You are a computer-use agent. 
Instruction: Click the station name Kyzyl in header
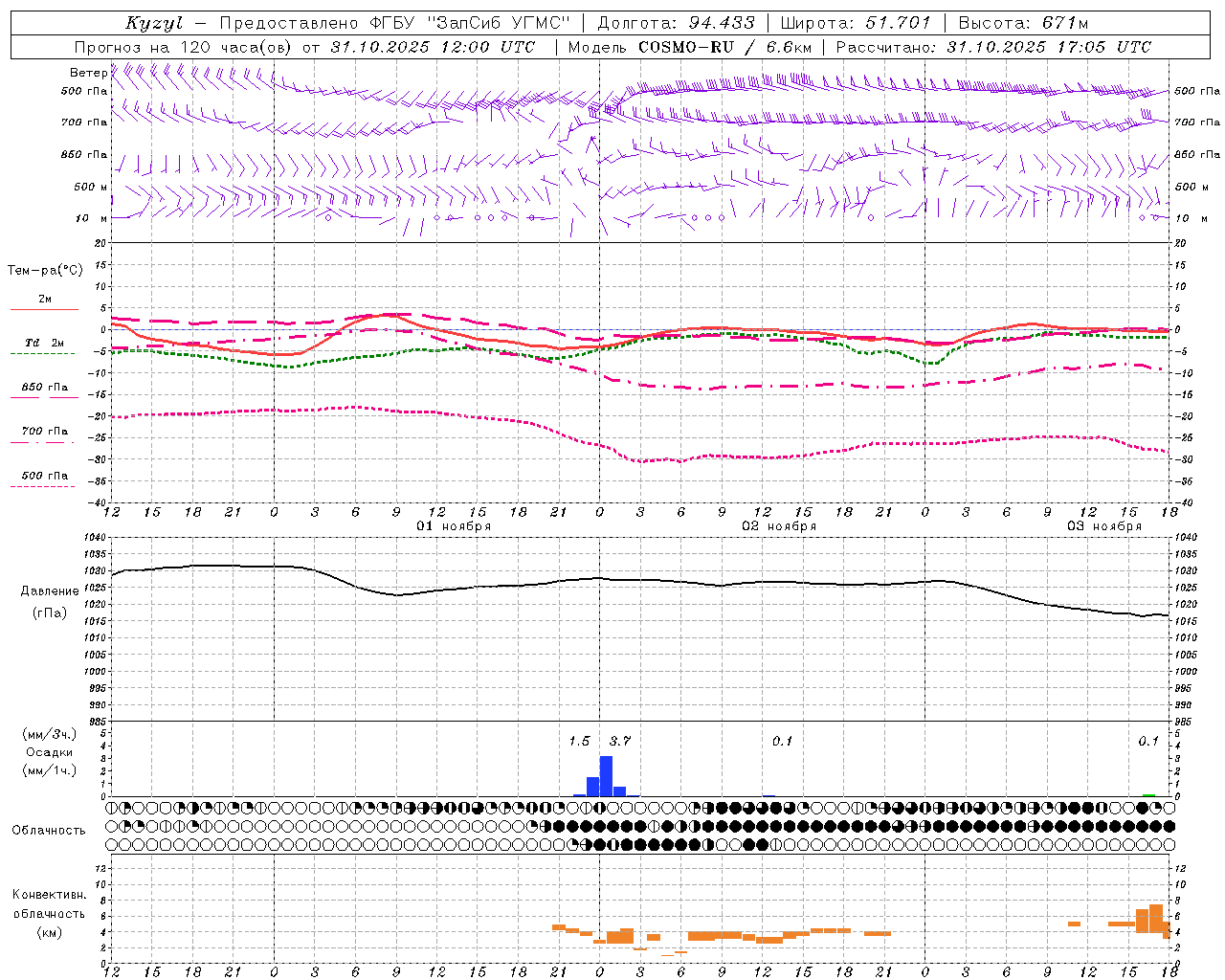pyautogui.click(x=154, y=24)
